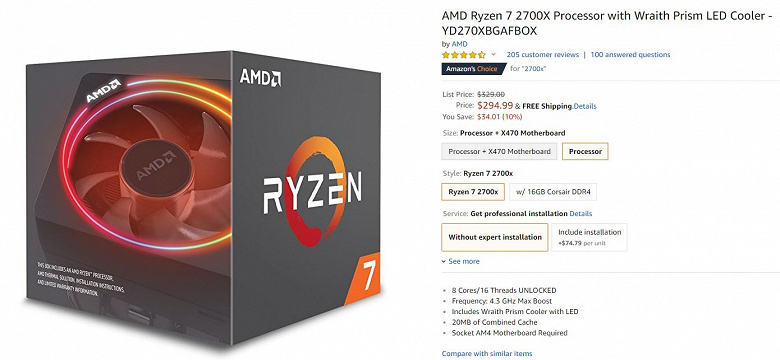Image resolution: width=780 pixels, height=360 pixels.
Task: Open the rating dropdown arrow beside stars
Action: [x=493, y=54]
